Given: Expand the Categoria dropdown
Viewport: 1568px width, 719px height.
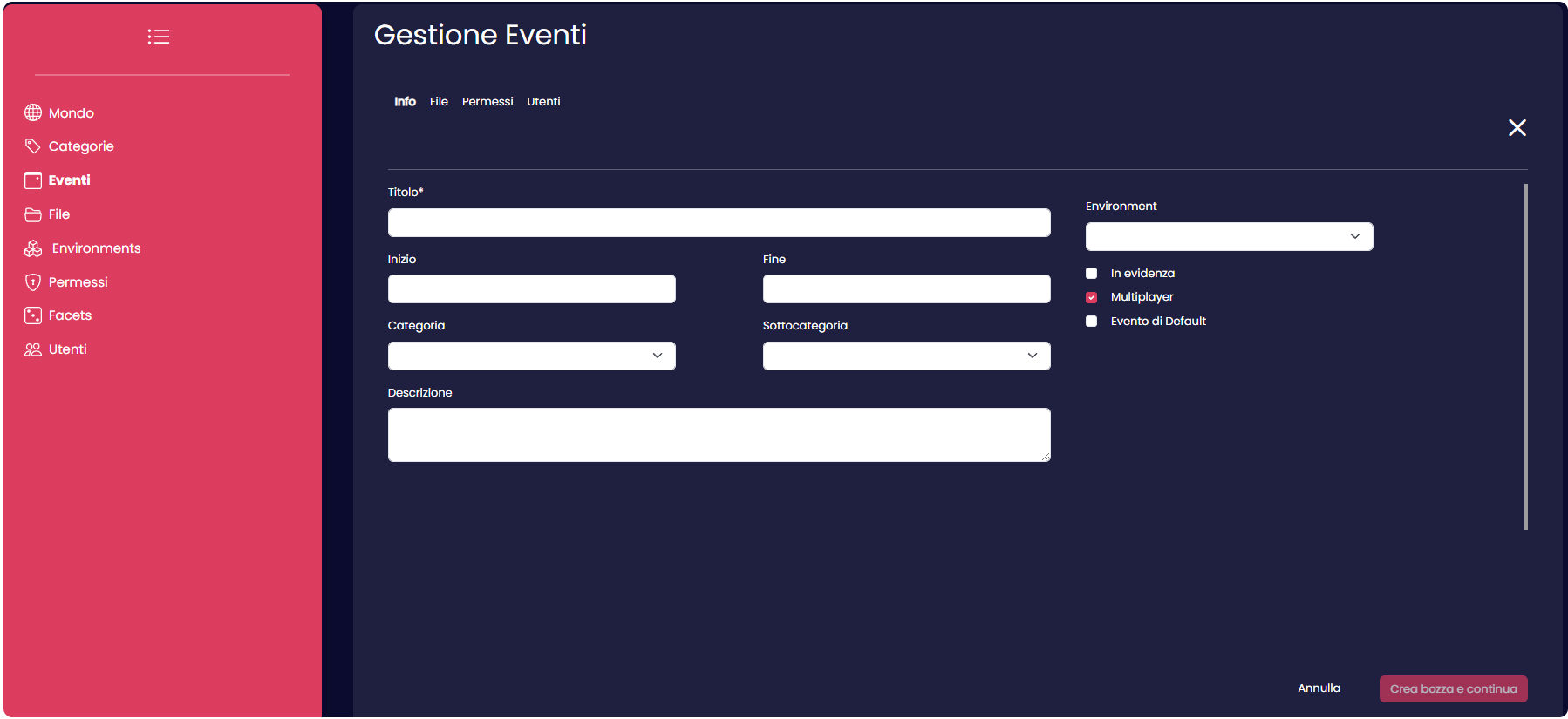Looking at the screenshot, I should coord(531,356).
